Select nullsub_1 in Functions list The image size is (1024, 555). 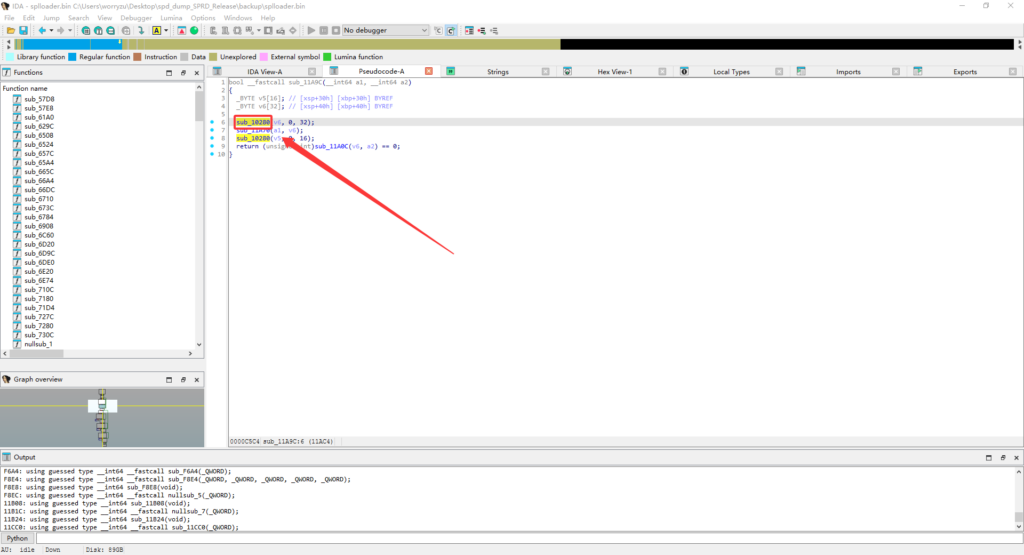[38, 344]
